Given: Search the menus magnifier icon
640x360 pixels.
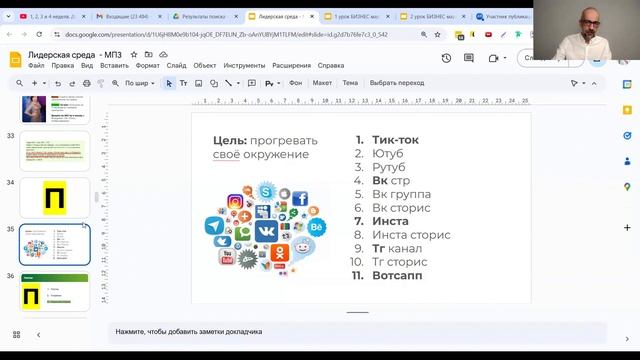Looking at the screenshot, I should point(19,83).
